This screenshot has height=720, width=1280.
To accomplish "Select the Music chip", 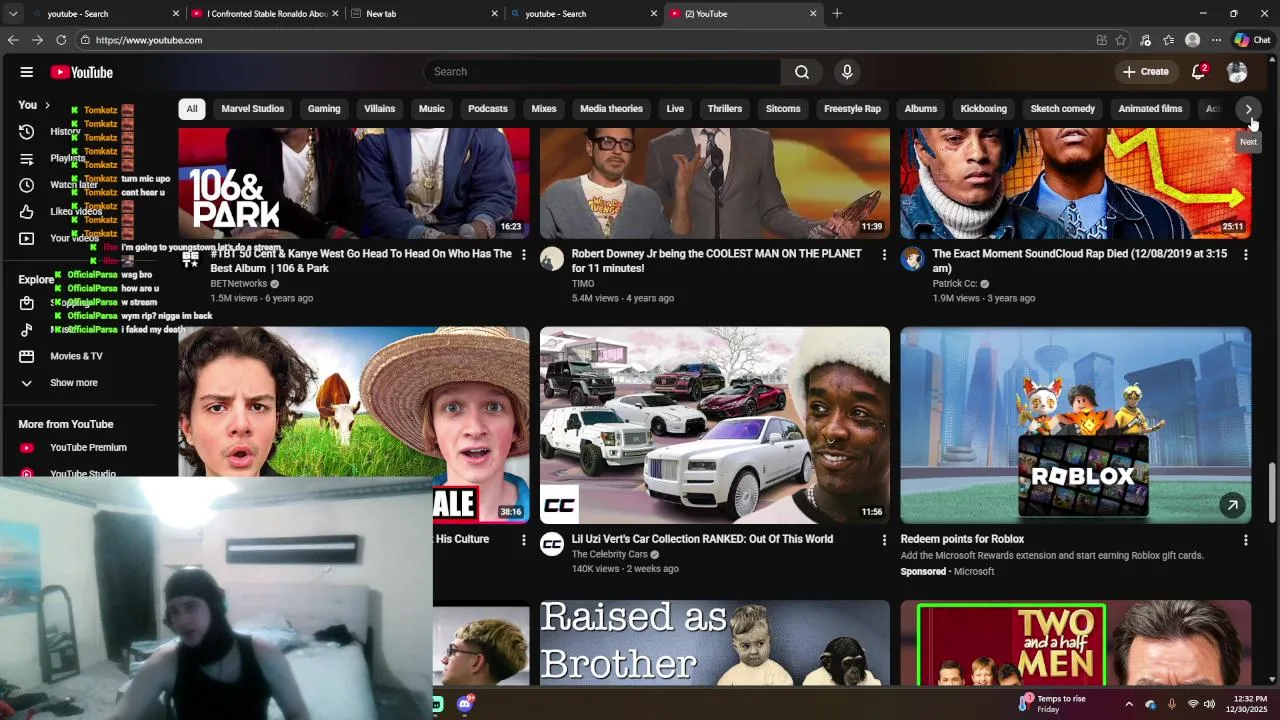I will pyautogui.click(x=432, y=109).
